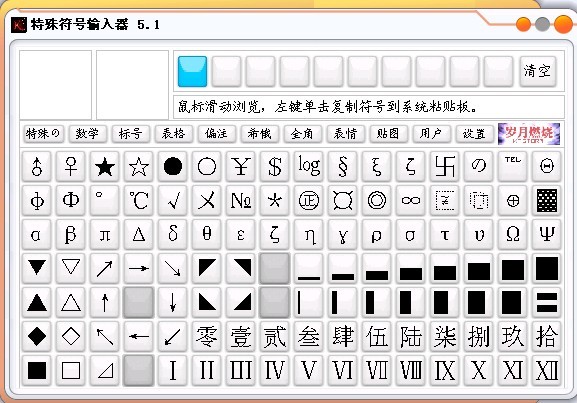Copy the female ♀ symbol
Viewport: 577px width, 403px height.
(x=71, y=167)
